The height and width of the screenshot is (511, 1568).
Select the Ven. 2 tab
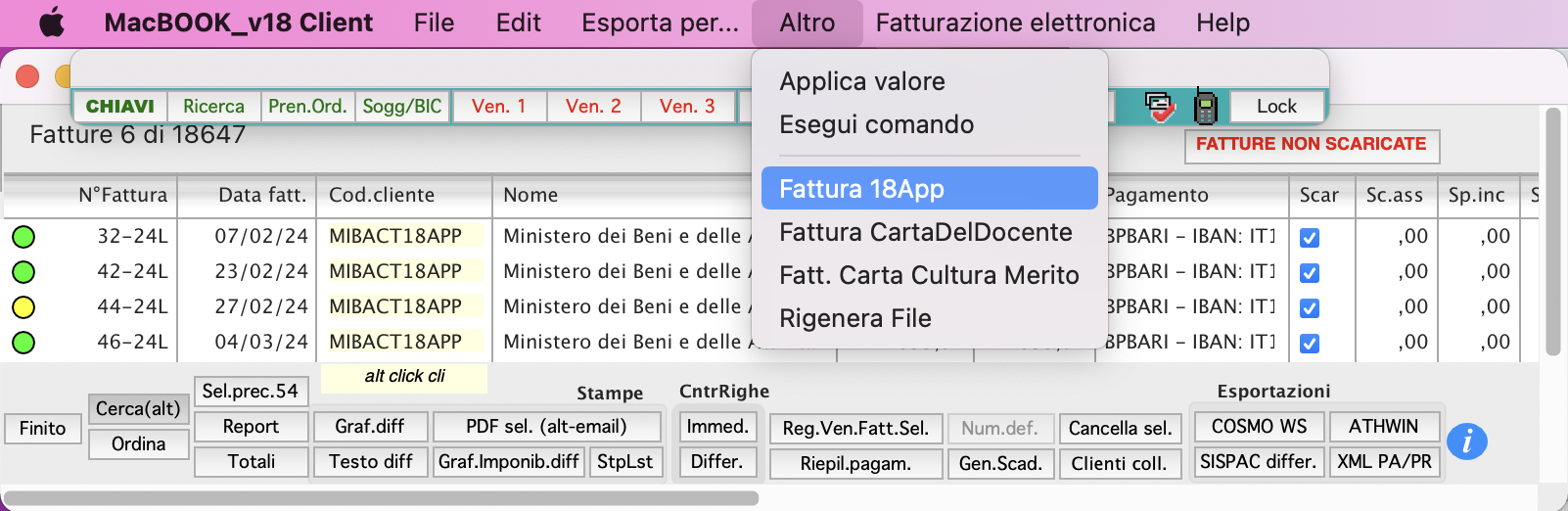[x=593, y=106]
